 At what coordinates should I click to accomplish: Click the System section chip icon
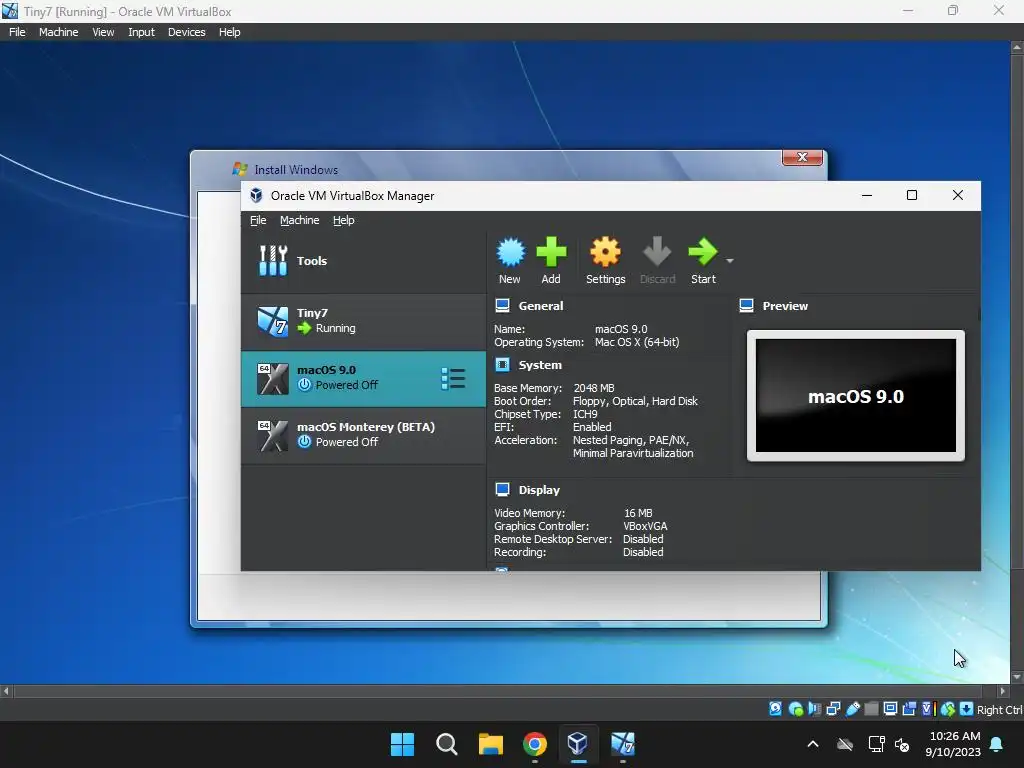(x=502, y=364)
